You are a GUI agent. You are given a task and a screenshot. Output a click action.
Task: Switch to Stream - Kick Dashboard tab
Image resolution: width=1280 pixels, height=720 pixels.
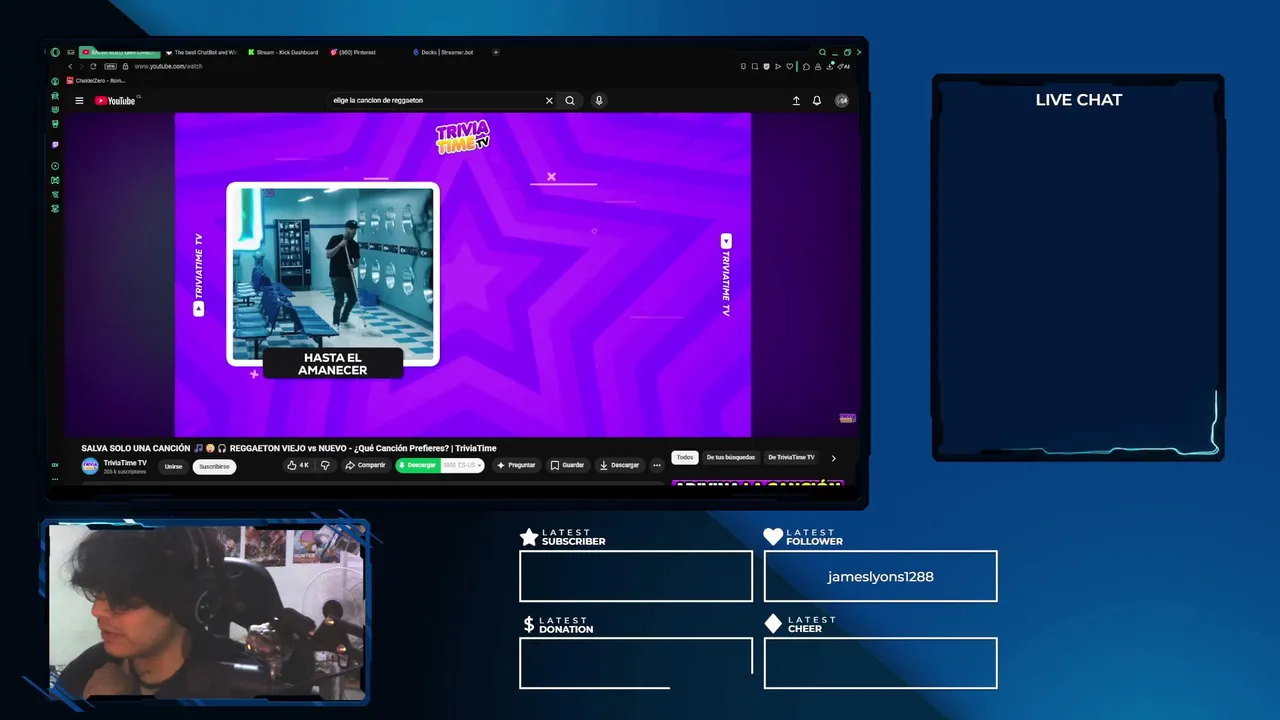(x=283, y=52)
